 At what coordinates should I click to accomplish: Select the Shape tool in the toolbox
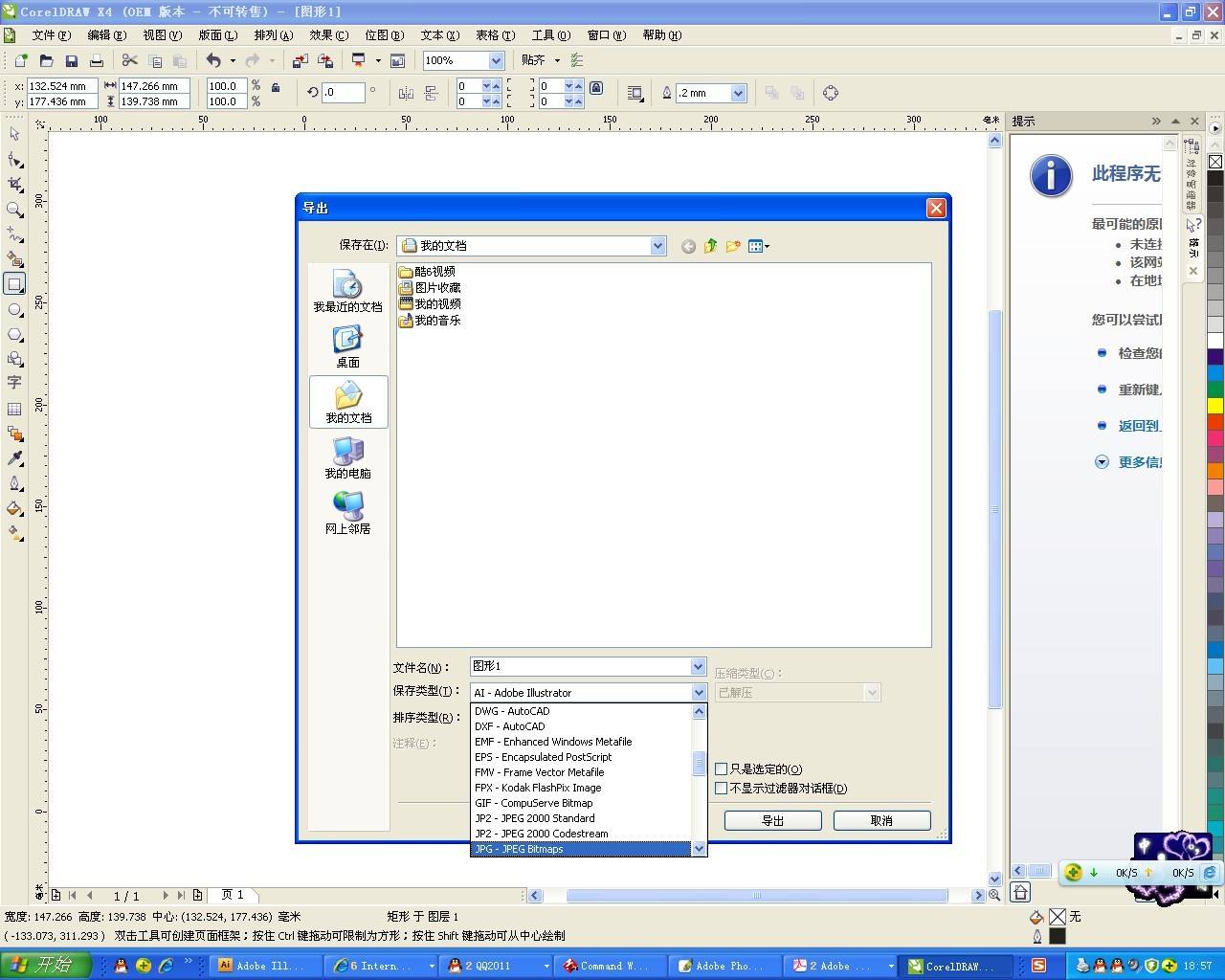tap(14, 159)
